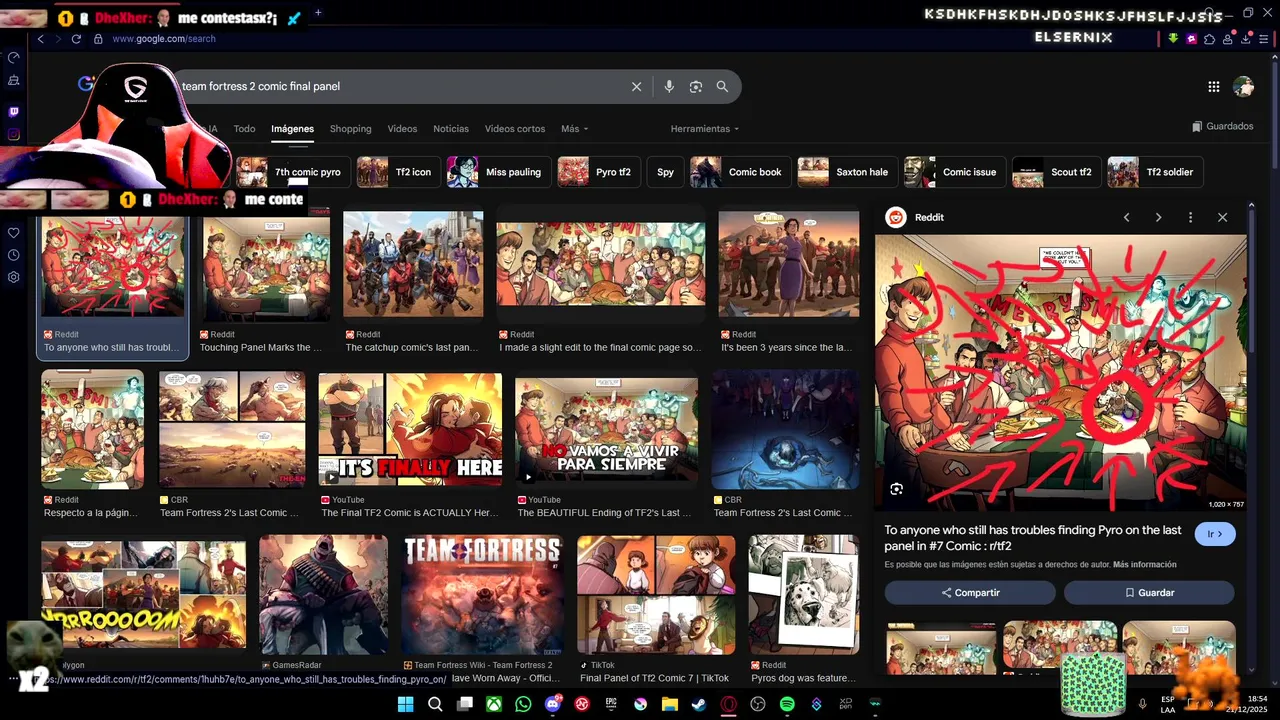Viewport: 1280px width, 720px height.
Task: Open the heart bookmarks icon in sidebar
Action: 13,233
